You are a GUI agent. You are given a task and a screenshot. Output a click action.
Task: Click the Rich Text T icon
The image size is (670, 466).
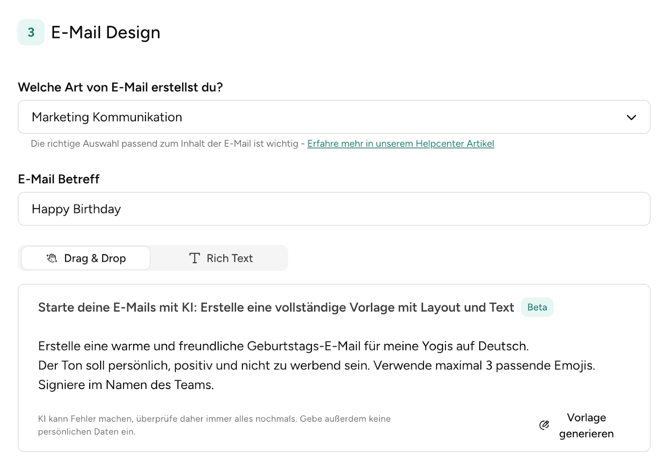pyautogui.click(x=194, y=258)
